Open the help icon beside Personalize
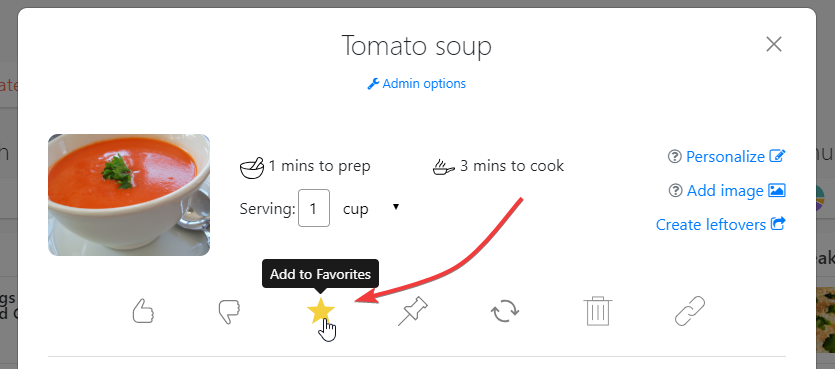Screen dimensions: 835x369 (675, 157)
